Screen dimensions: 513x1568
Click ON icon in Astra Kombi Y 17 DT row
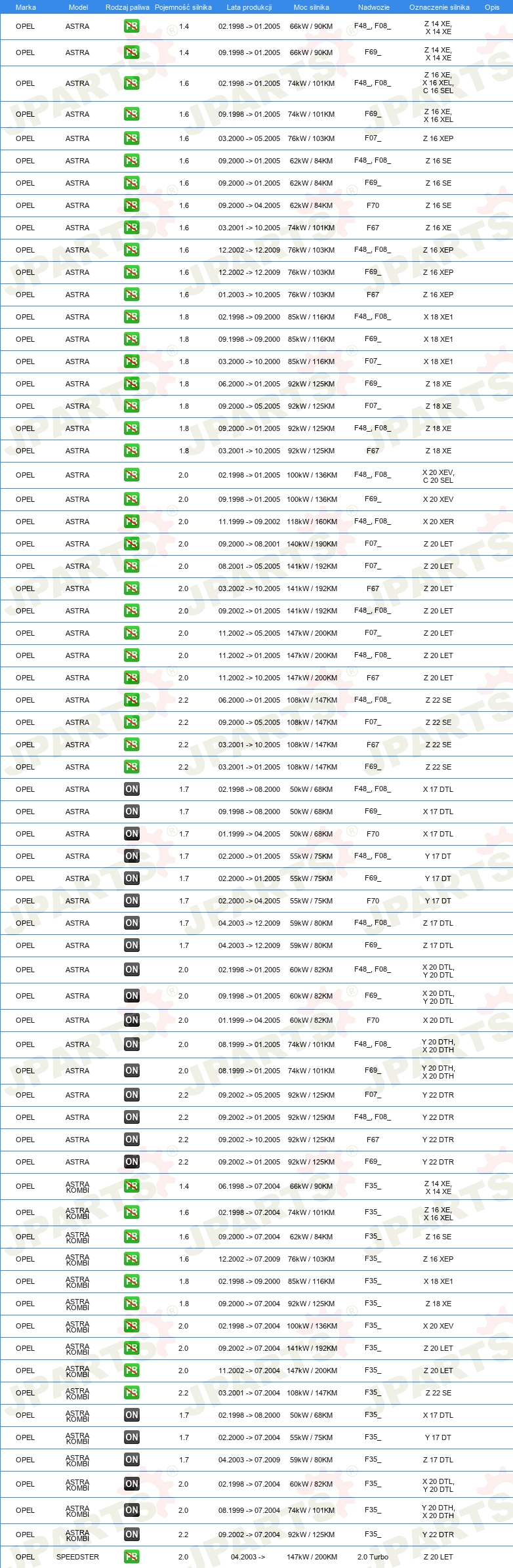[131, 1437]
